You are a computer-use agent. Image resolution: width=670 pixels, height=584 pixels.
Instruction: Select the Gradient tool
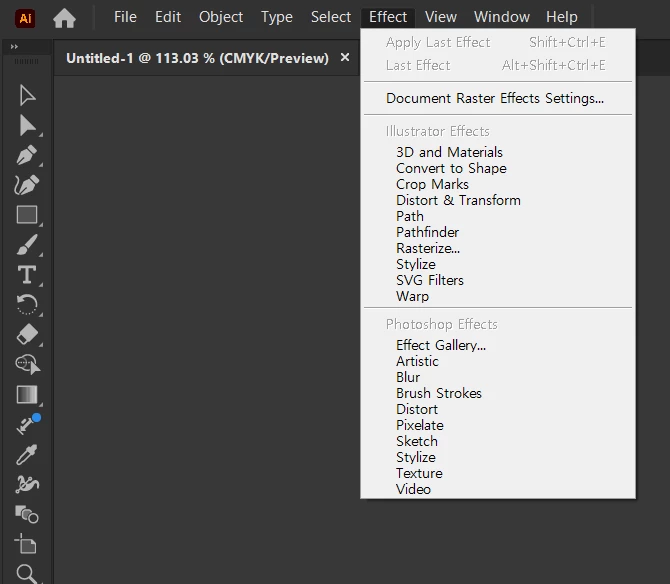click(27, 394)
